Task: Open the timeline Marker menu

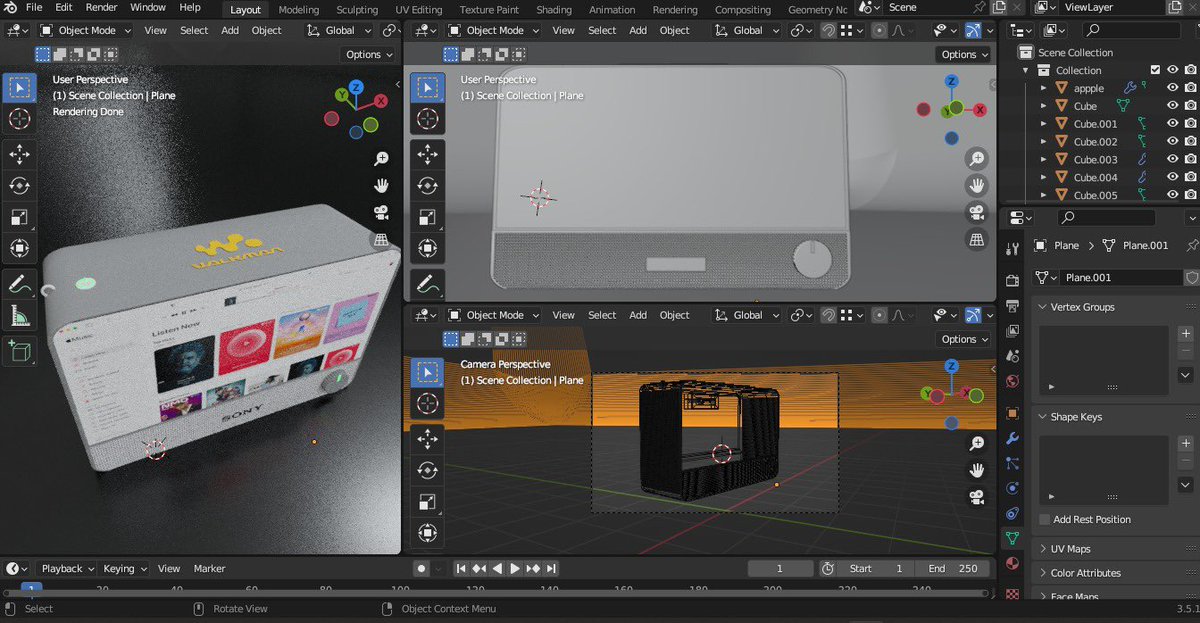Action: pos(209,568)
